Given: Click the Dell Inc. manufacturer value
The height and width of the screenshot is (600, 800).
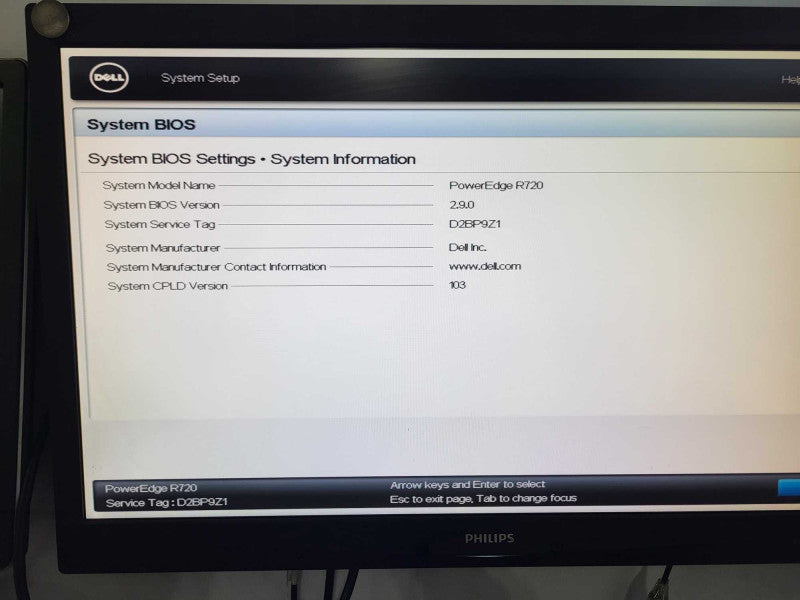Looking at the screenshot, I should [x=467, y=247].
